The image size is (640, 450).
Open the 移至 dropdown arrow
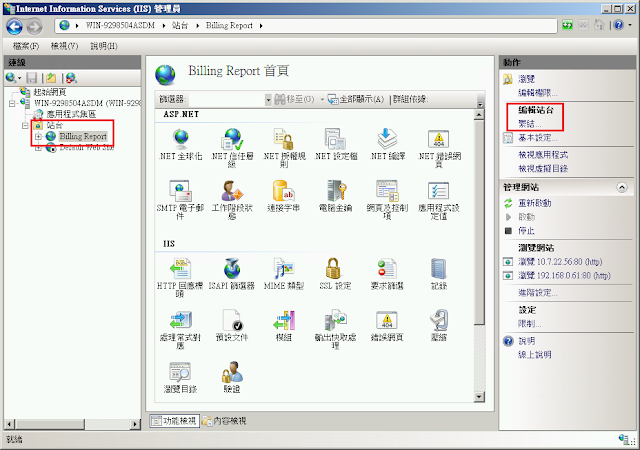pos(322,99)
